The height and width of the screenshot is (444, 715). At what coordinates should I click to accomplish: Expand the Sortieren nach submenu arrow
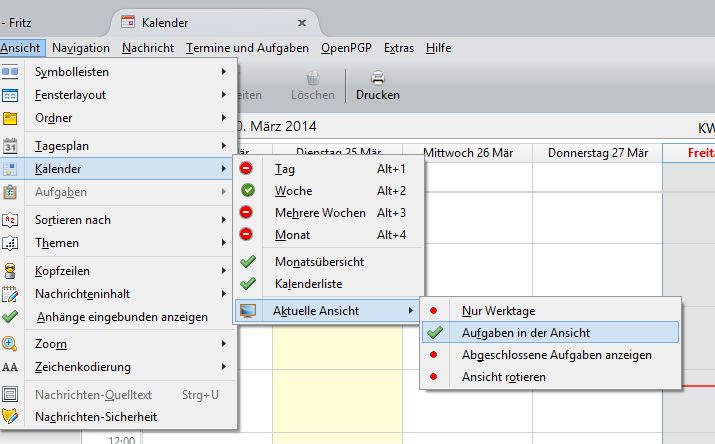[x=223, y=220]
